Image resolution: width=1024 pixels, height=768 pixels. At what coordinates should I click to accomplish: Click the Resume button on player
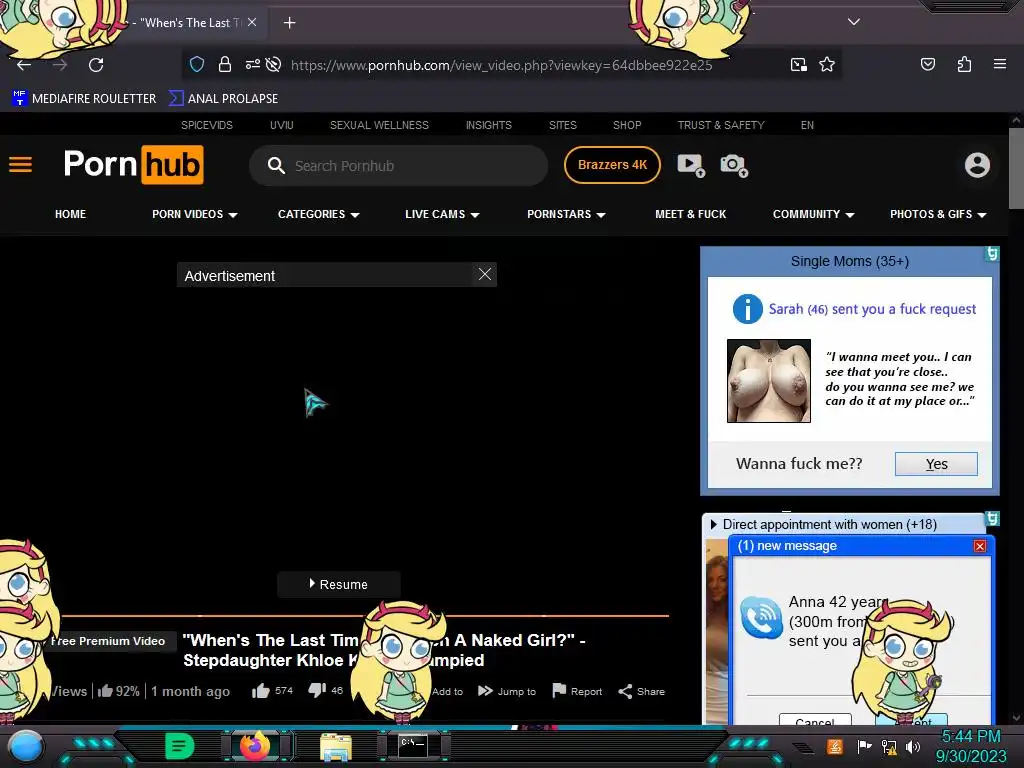(x=338, y=584)
